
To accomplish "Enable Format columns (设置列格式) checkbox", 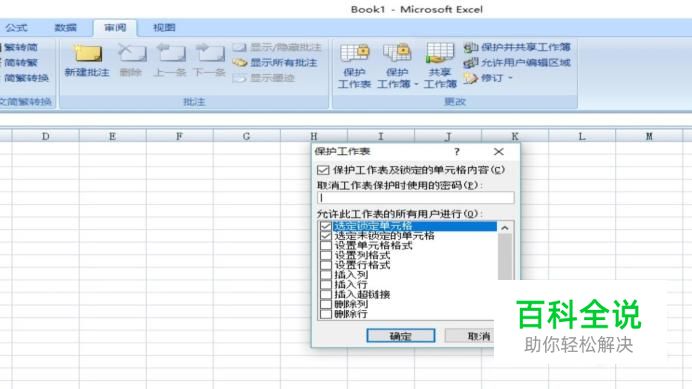I will point(326,255).
